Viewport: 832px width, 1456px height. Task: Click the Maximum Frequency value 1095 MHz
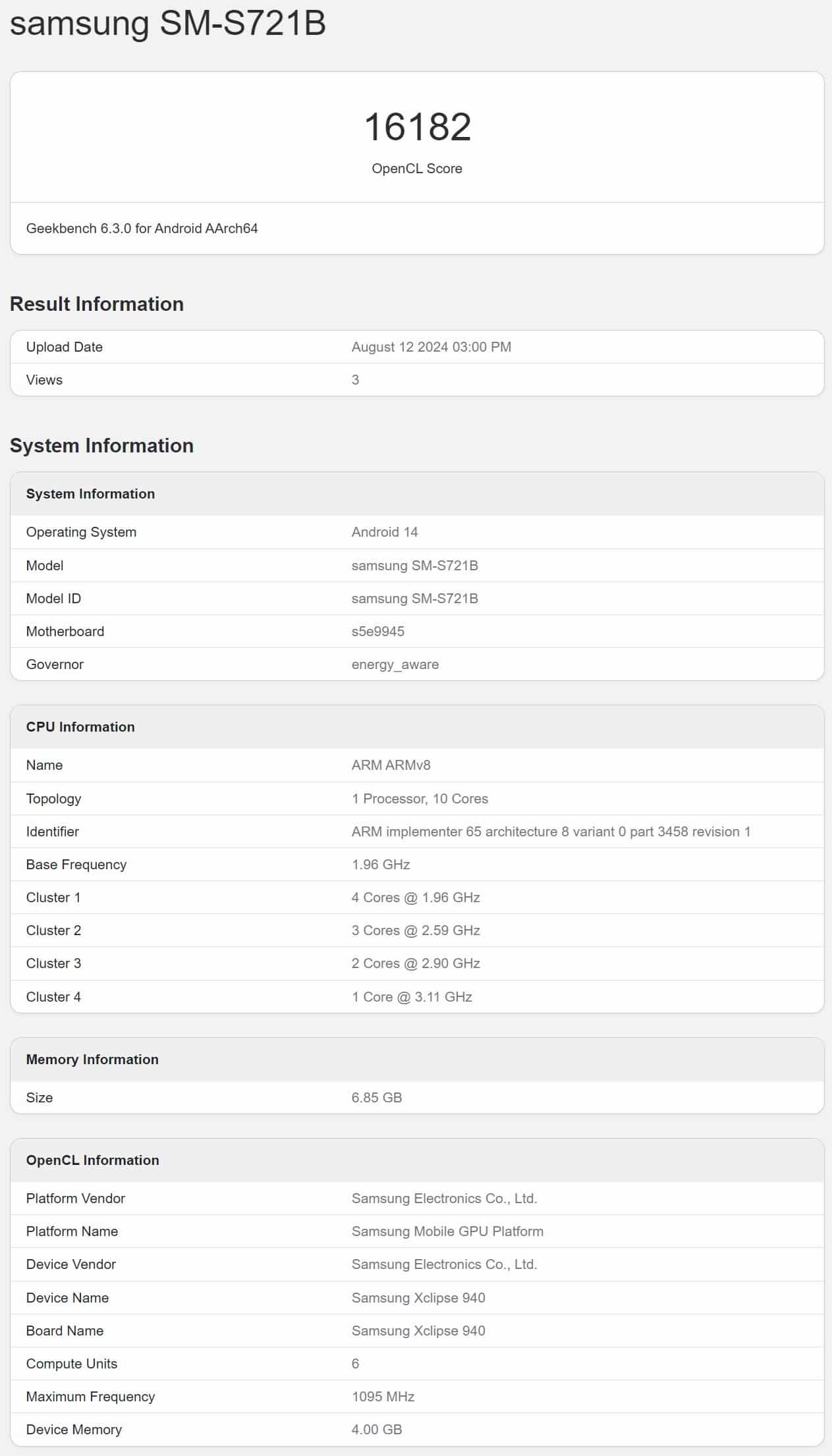[383, 1397]
